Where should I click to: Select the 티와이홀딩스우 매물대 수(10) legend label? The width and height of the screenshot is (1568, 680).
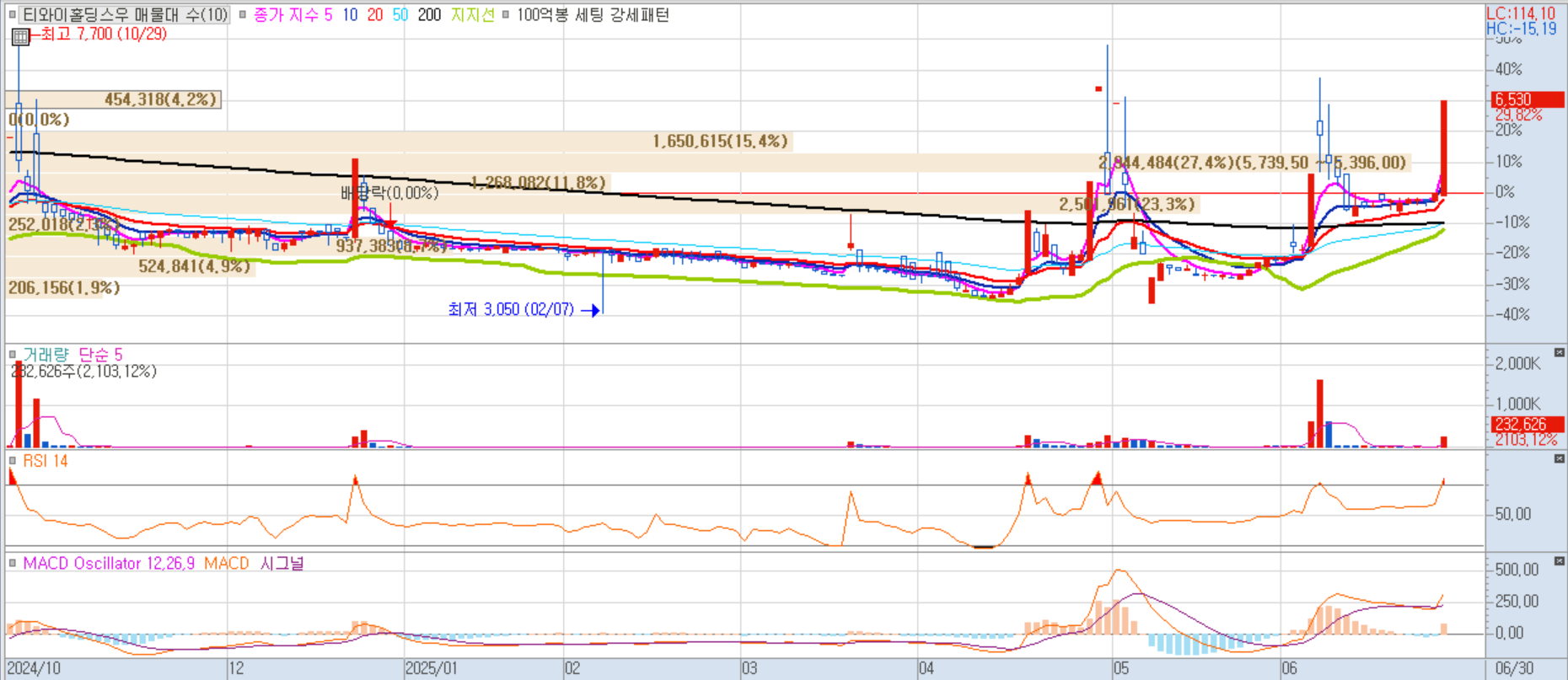coord(124,14)
